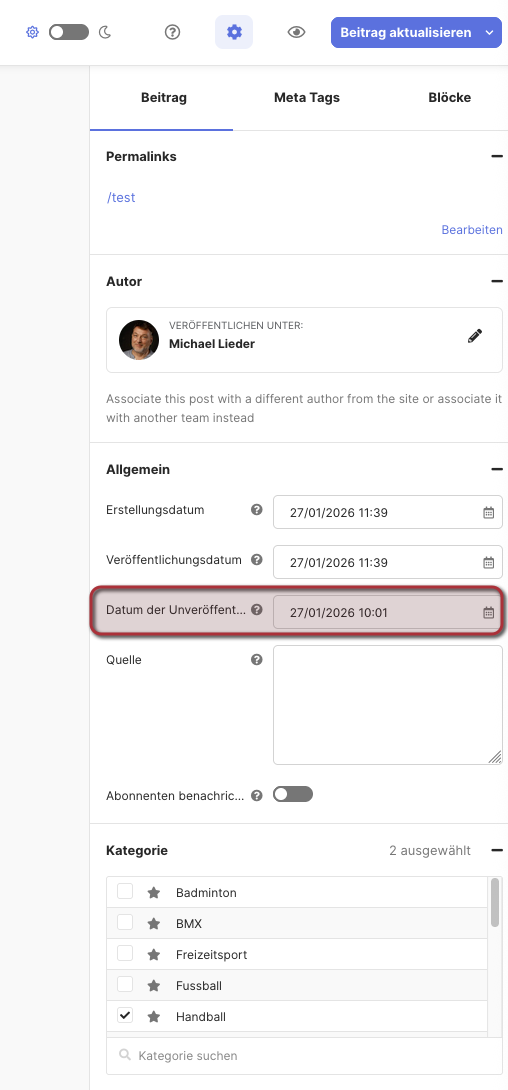The image size is (508, 1090).
Task: Open calendar picker for Veröffentlichungsdatum
Action: [x=489, y=562]
